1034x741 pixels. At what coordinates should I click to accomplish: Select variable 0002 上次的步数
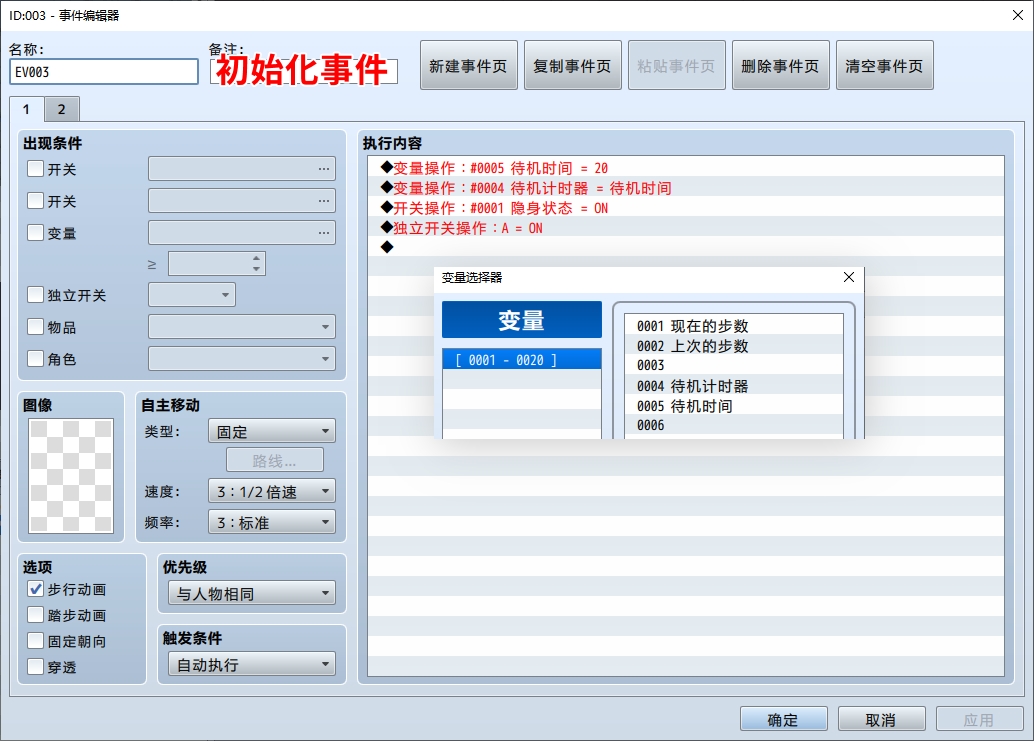pyautogui.click(x=734, y=345)
